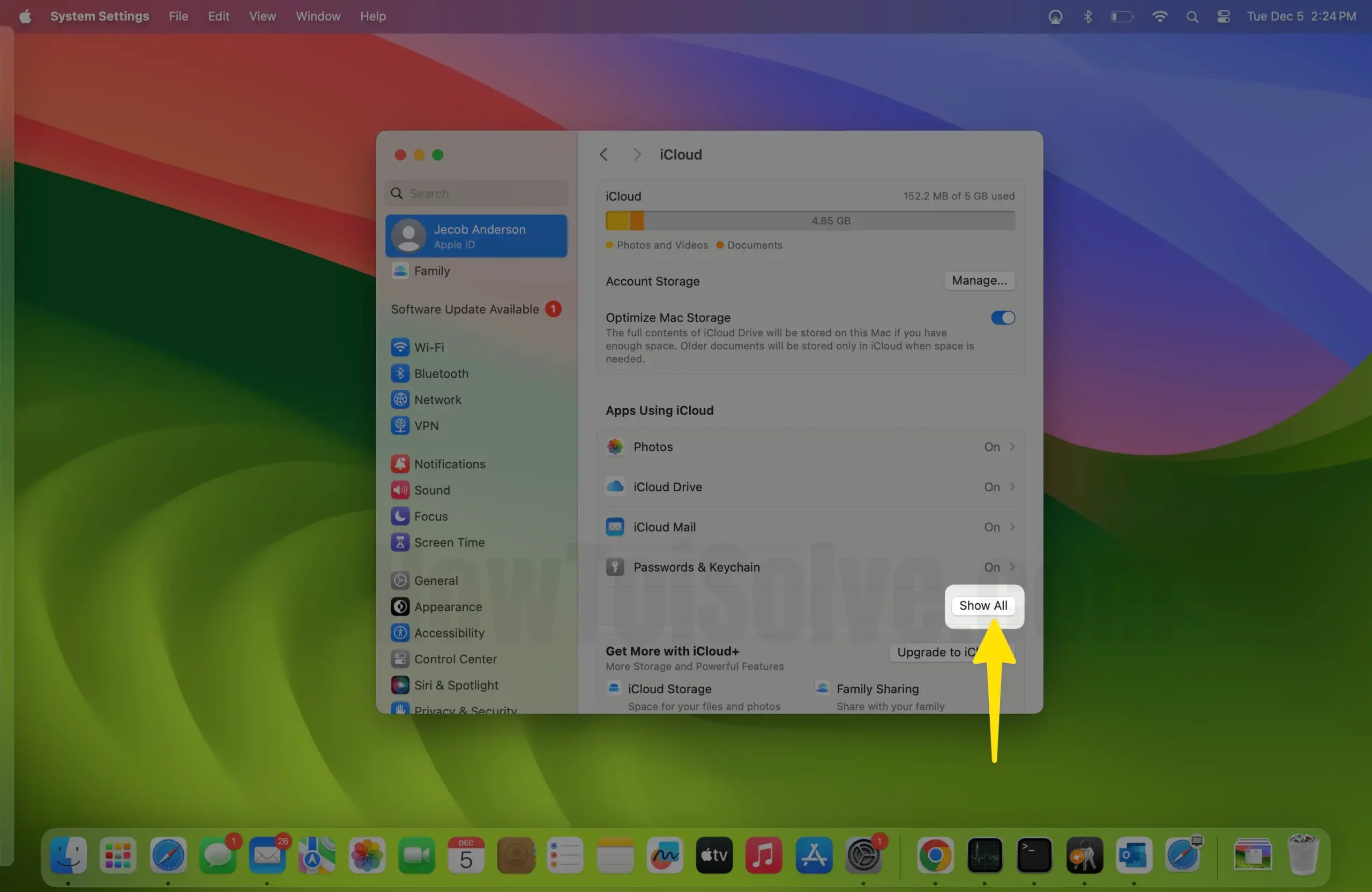Launch Chrome from the Dock
Viewport: 1372px width, 892px height.
(x=935, y=855)
